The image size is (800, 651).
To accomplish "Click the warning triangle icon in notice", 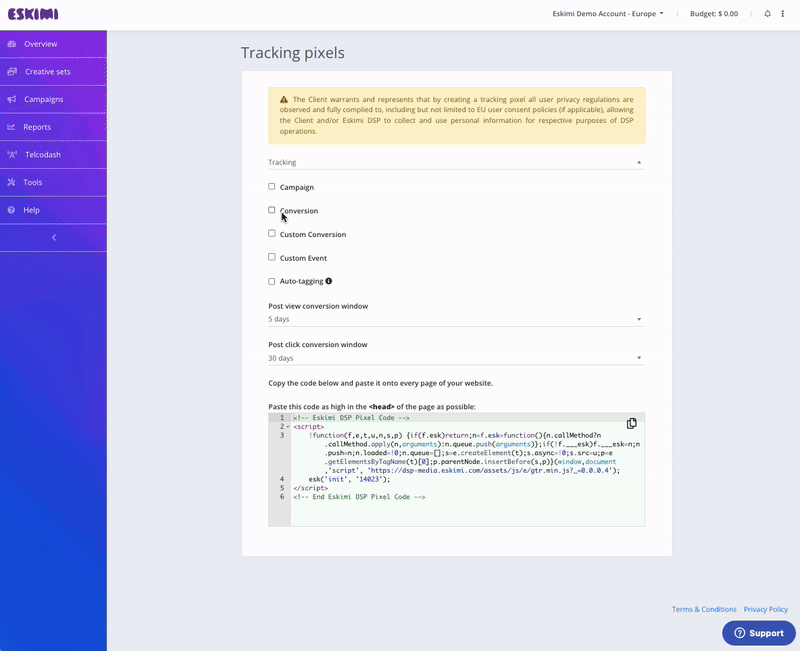I will click(x=284, y=99).
